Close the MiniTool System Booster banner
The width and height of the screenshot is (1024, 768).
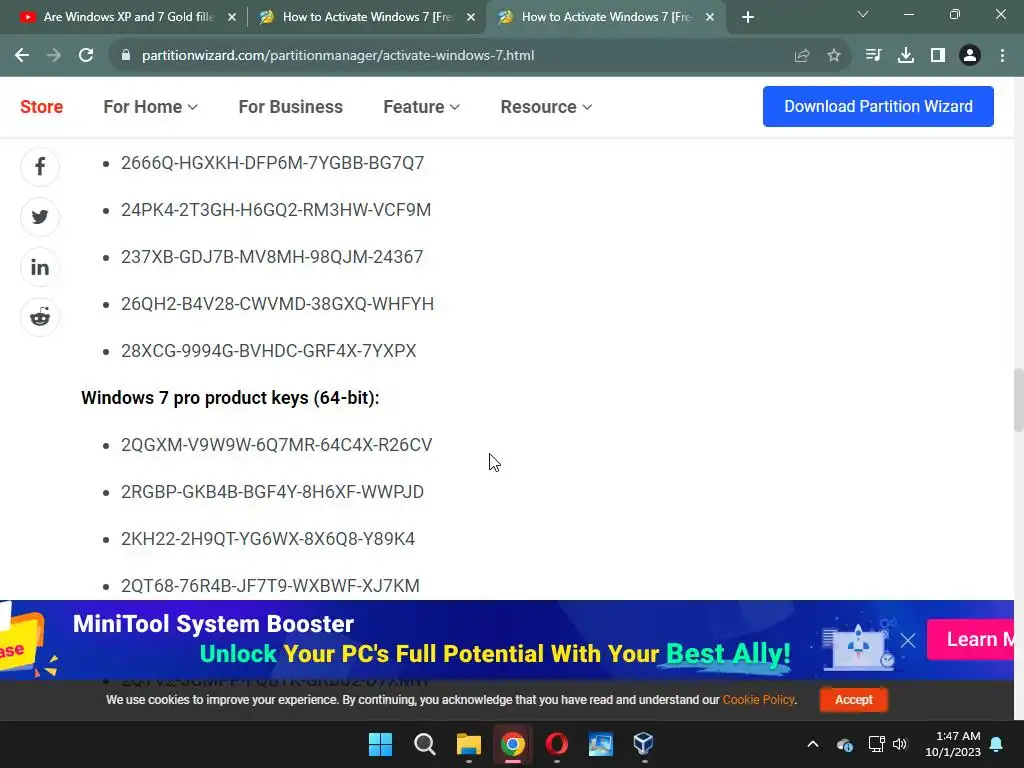(908, 640)
